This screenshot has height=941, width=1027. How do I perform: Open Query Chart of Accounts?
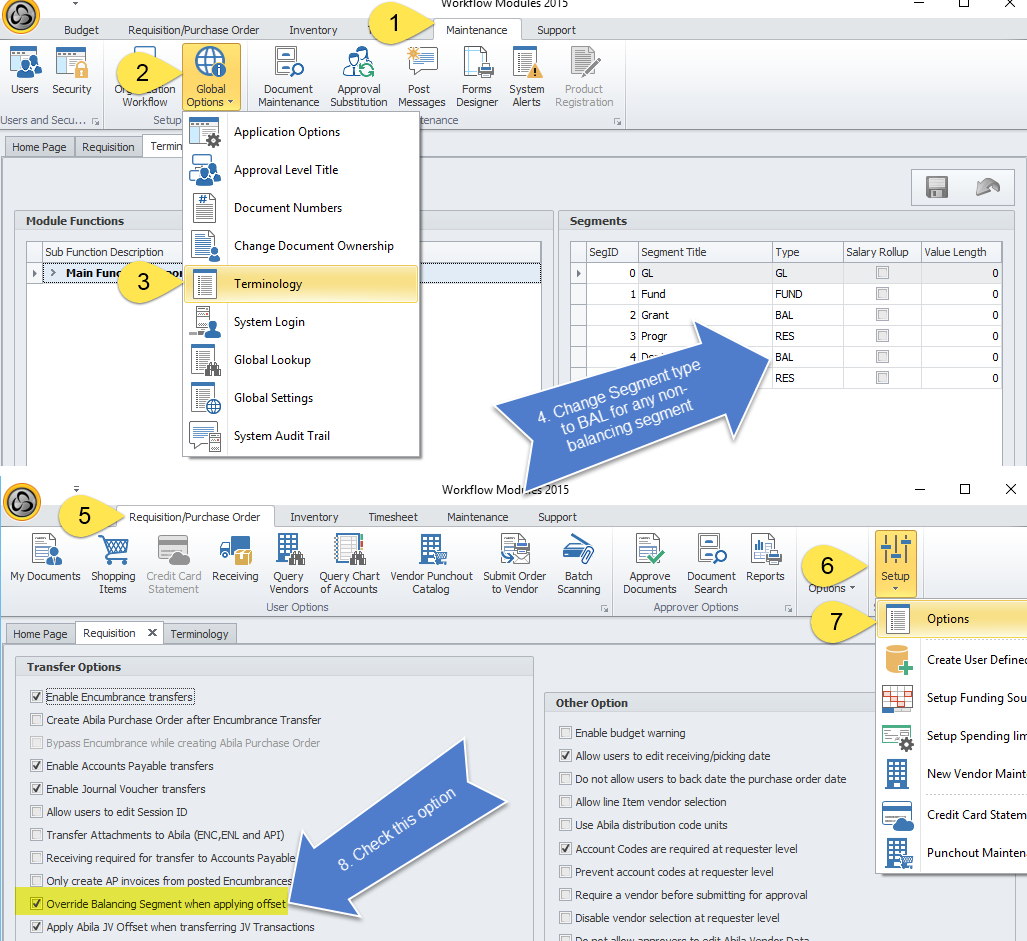pos(349,563)
